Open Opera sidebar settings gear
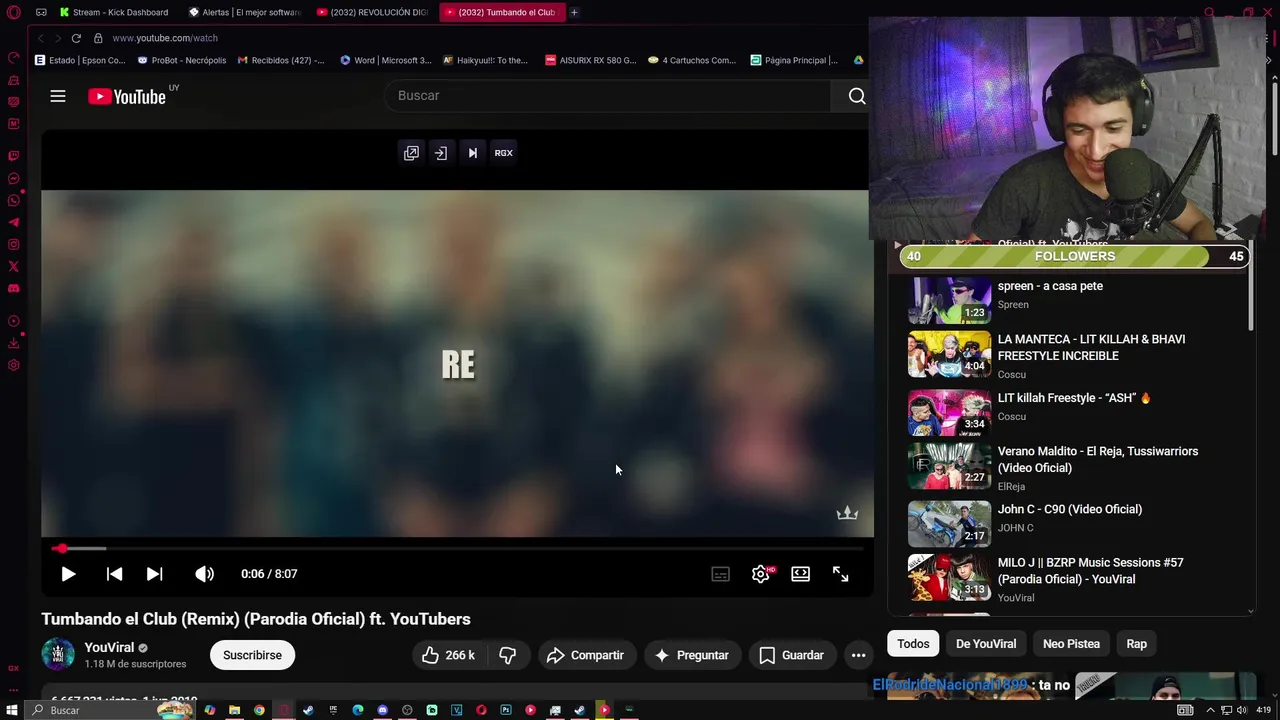This screenshot has width=1280, height=720. point(13,365)
